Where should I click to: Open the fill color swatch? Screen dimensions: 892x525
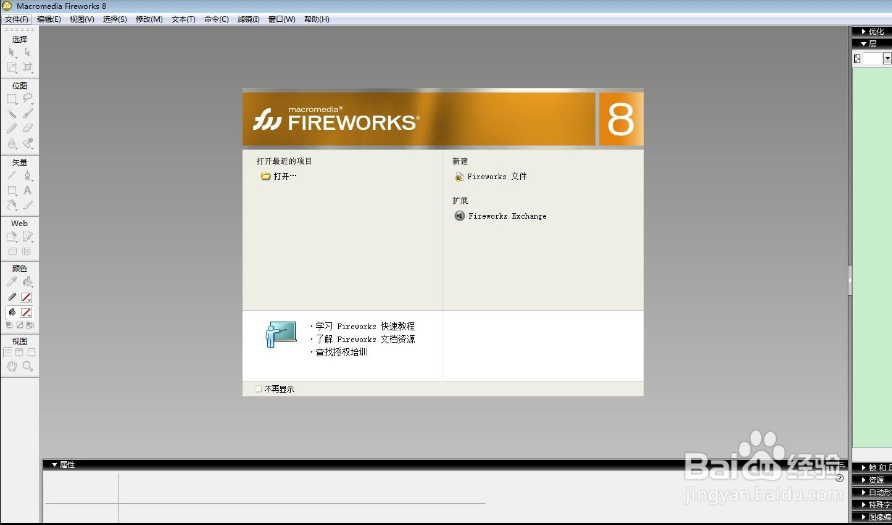click(26, 312)
